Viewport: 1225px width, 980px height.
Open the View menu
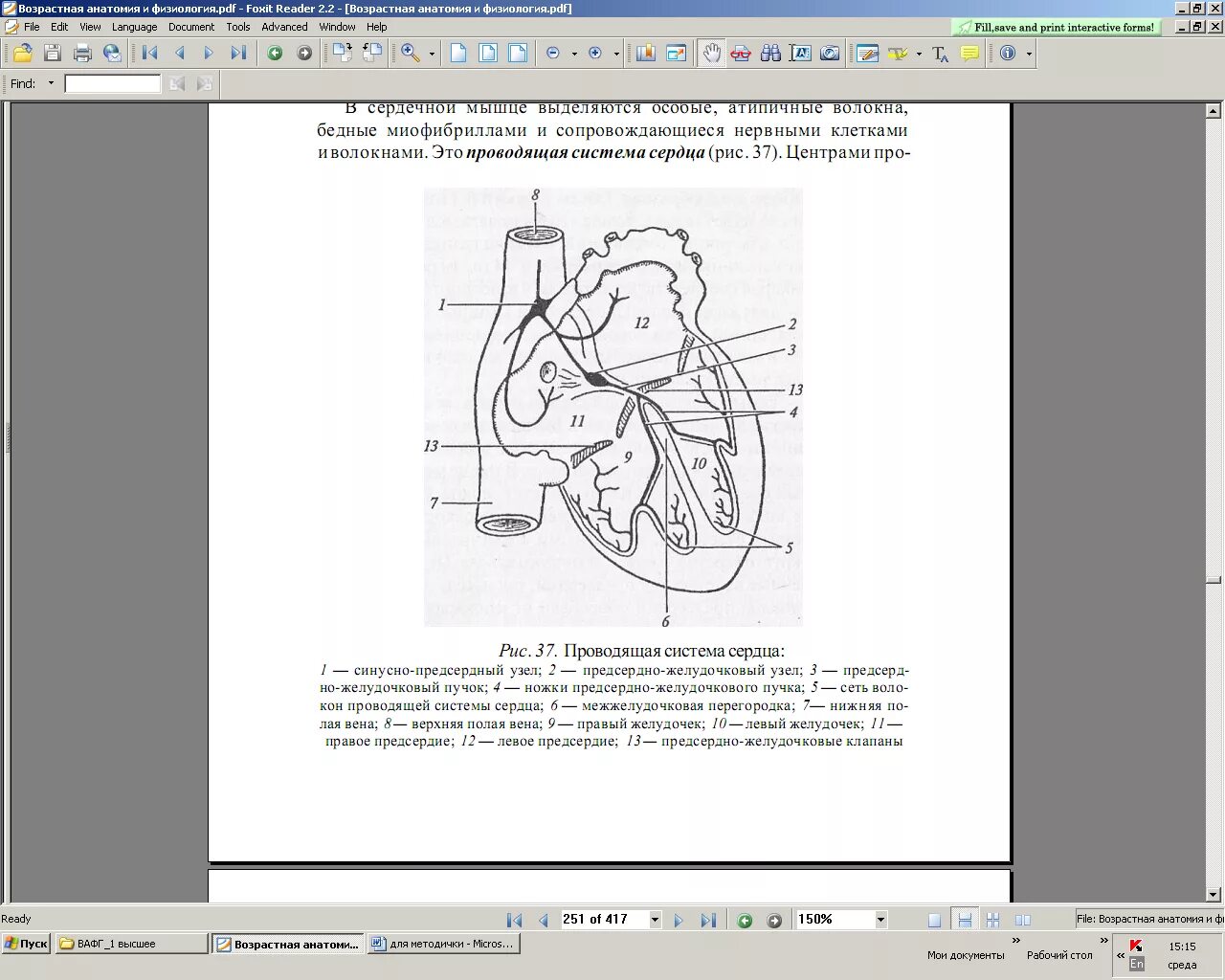[90, 27]
